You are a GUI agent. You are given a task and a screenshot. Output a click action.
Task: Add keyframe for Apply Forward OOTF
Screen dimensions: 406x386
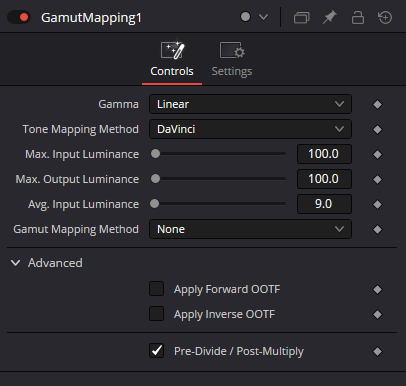tap(377, 289)
